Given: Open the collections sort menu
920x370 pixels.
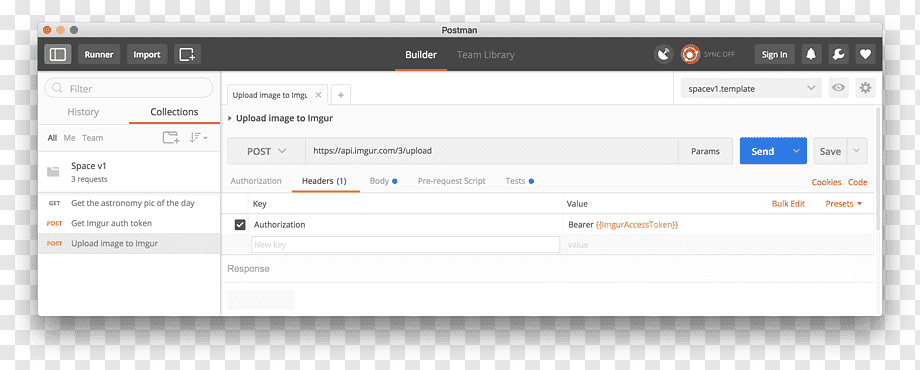Looking at the screenshot, I should pos(198,138).
